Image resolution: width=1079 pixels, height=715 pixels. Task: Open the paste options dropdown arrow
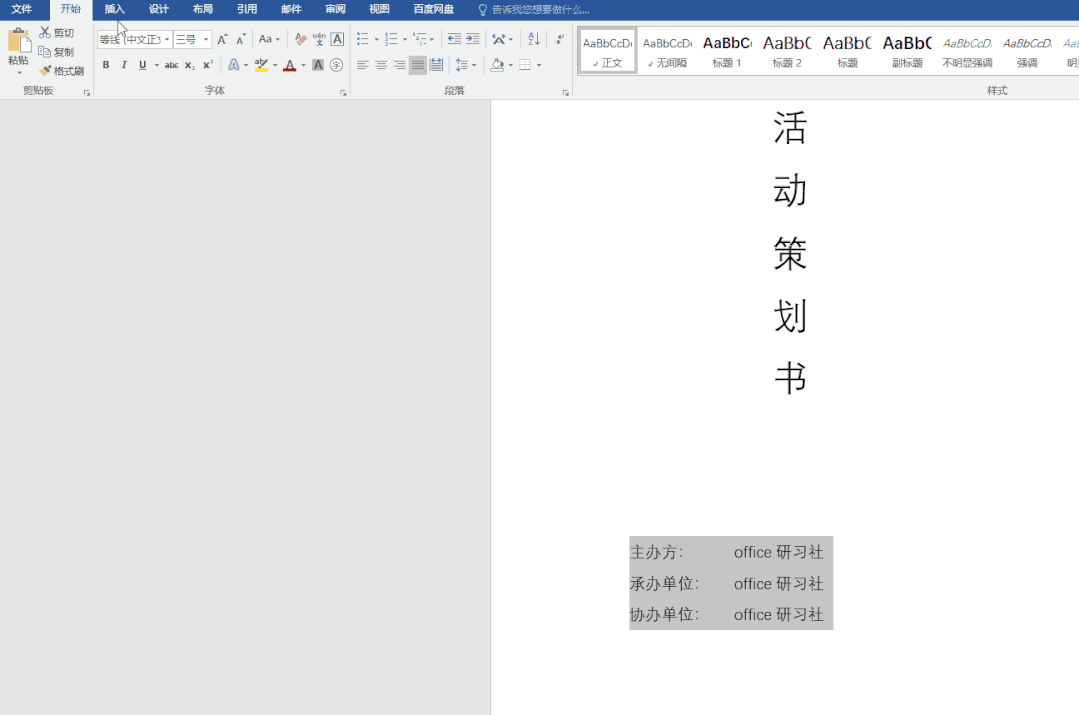(19, 72)
